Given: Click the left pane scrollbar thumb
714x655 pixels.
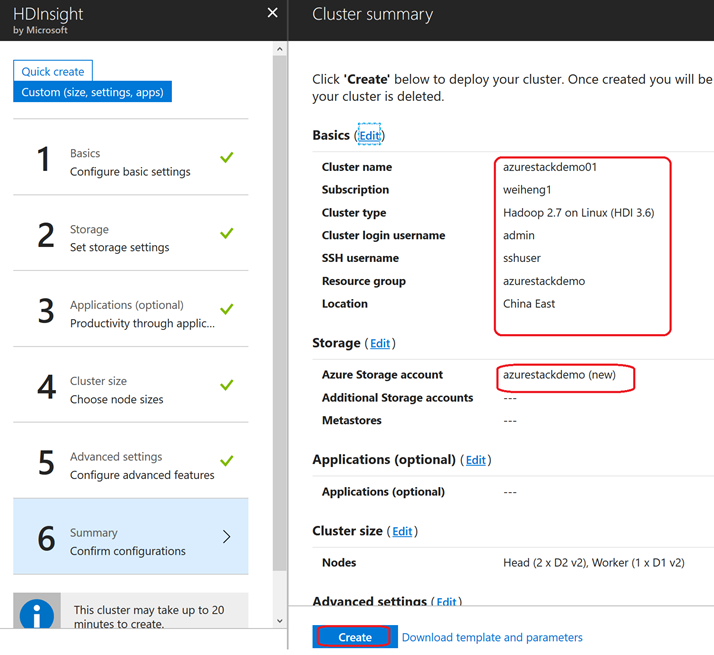Looking at the screenshot, I should pos(280,313).
